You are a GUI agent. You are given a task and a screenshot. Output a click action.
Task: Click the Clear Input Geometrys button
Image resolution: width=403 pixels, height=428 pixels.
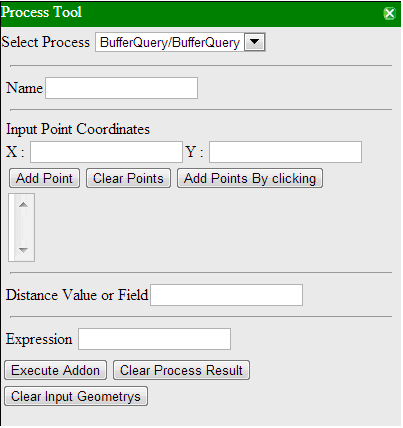click(x=76, y=396)
